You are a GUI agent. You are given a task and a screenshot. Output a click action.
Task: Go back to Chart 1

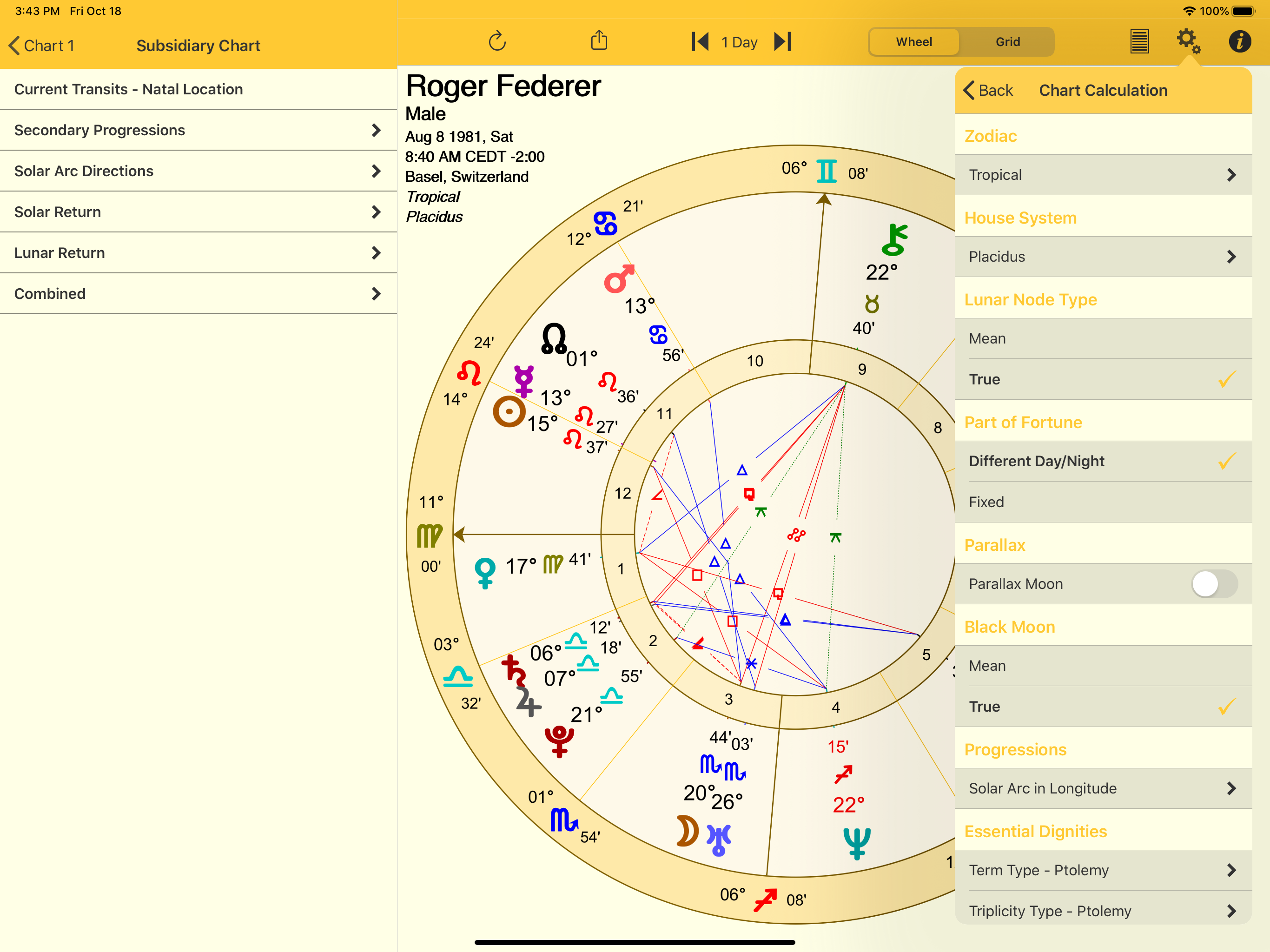click(42, 46)
